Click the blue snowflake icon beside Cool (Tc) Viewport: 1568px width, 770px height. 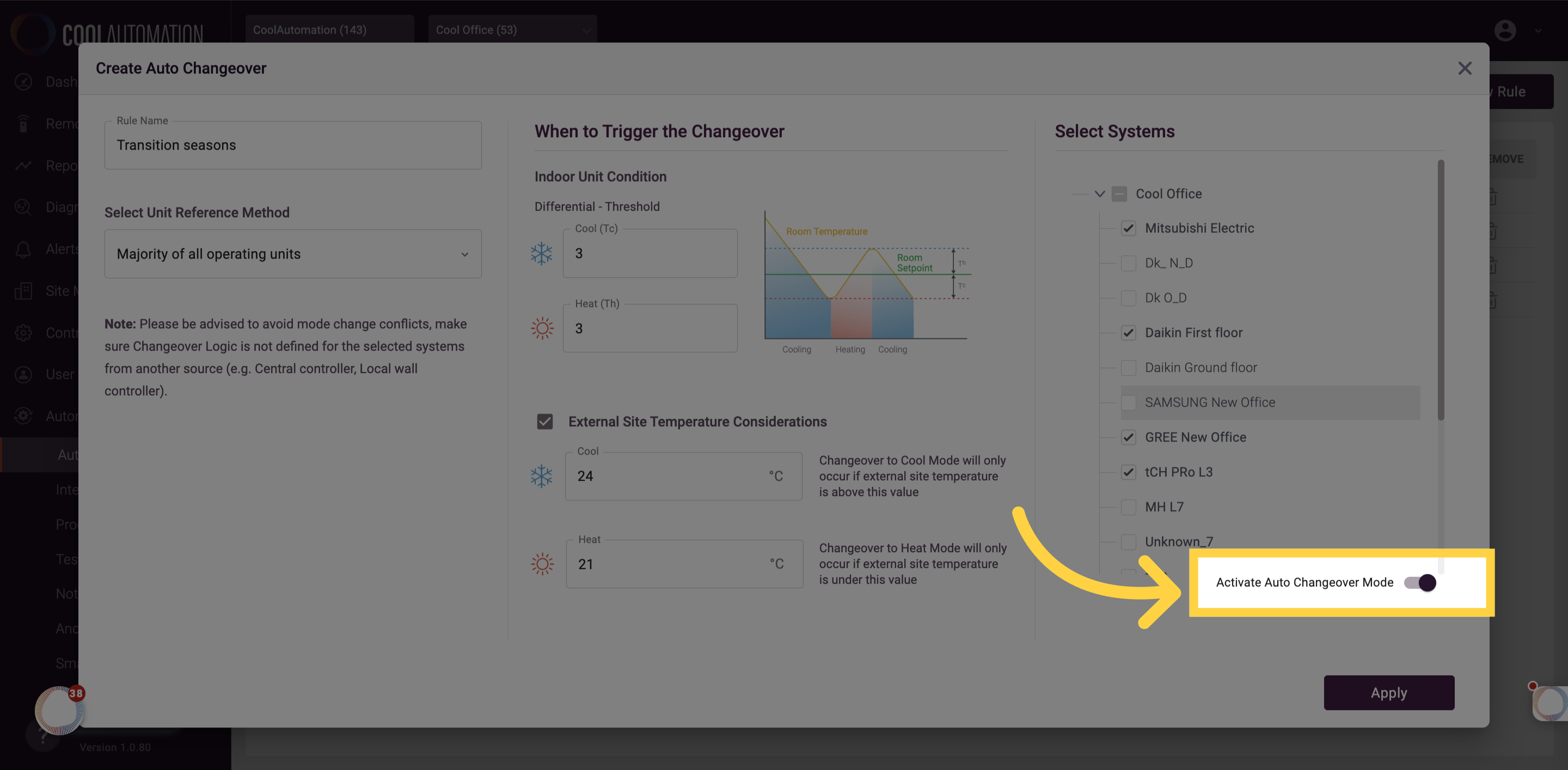click(x=541, y=253)
